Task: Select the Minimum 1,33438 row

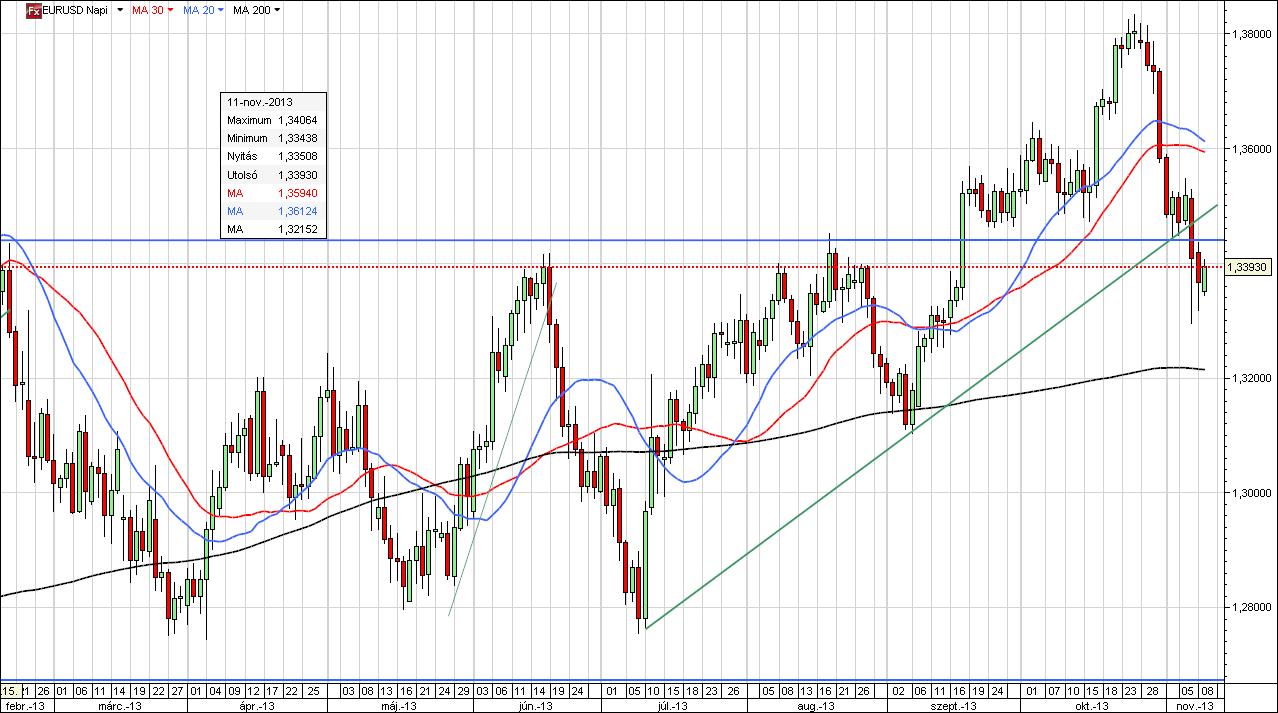Action: click(x=273, y=138)
